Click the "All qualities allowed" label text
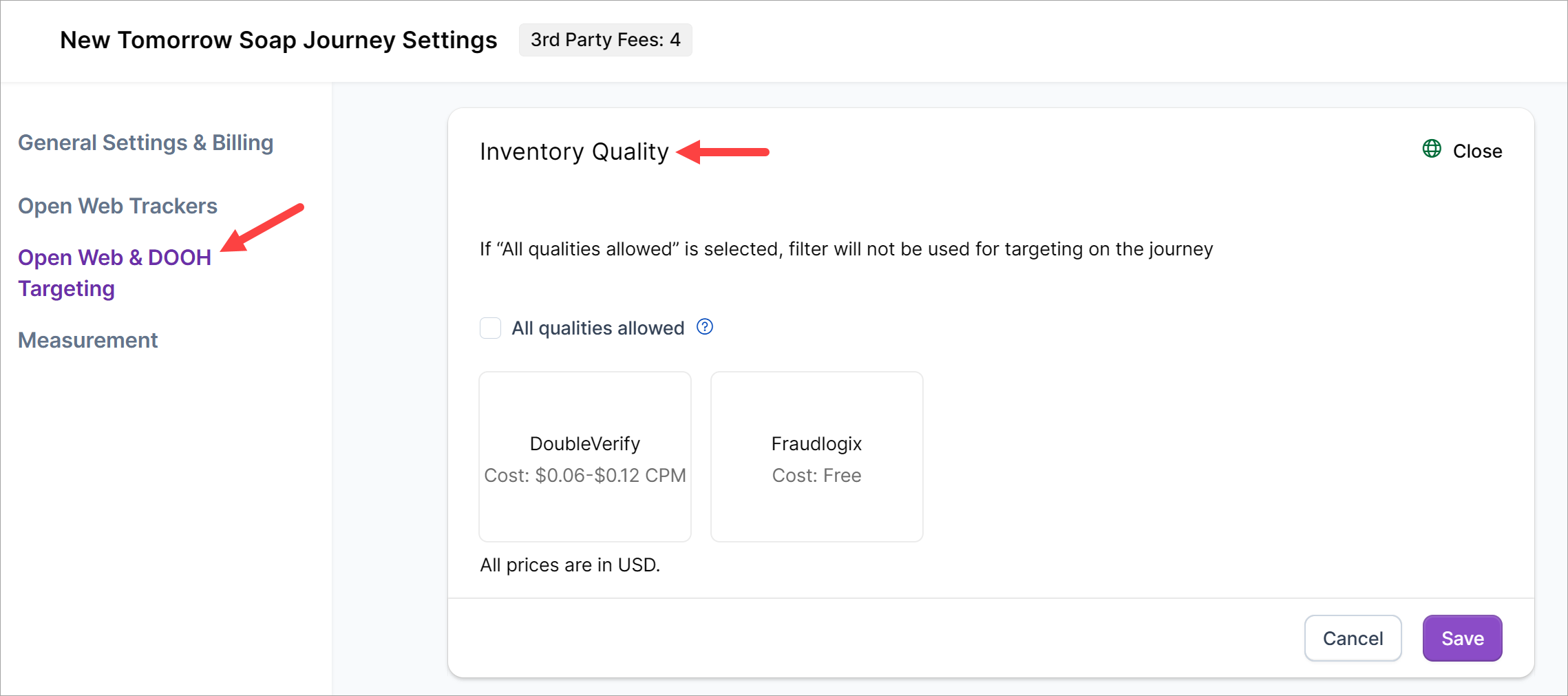 point(597,328)
